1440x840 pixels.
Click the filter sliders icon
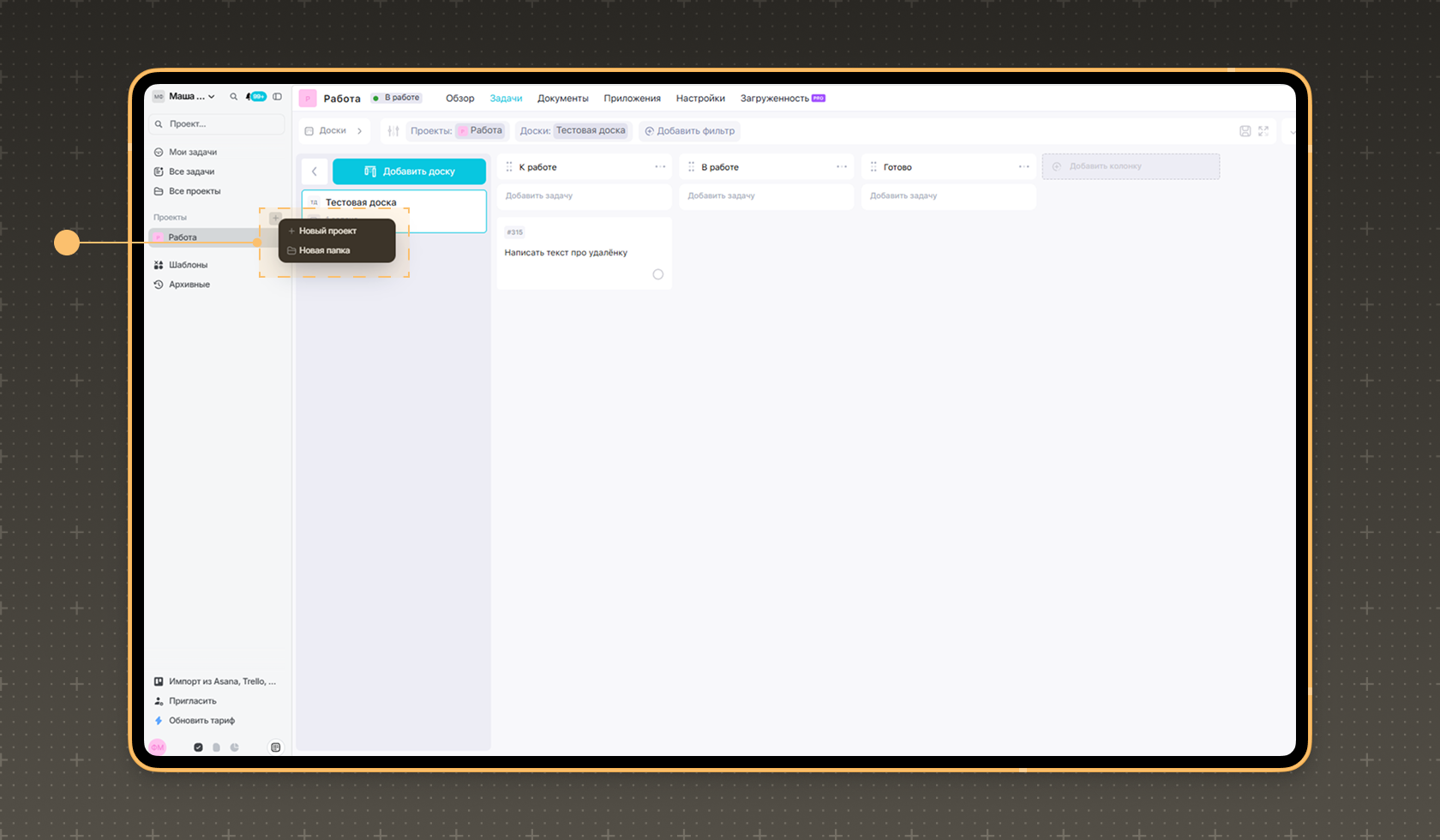click(393, 131)
